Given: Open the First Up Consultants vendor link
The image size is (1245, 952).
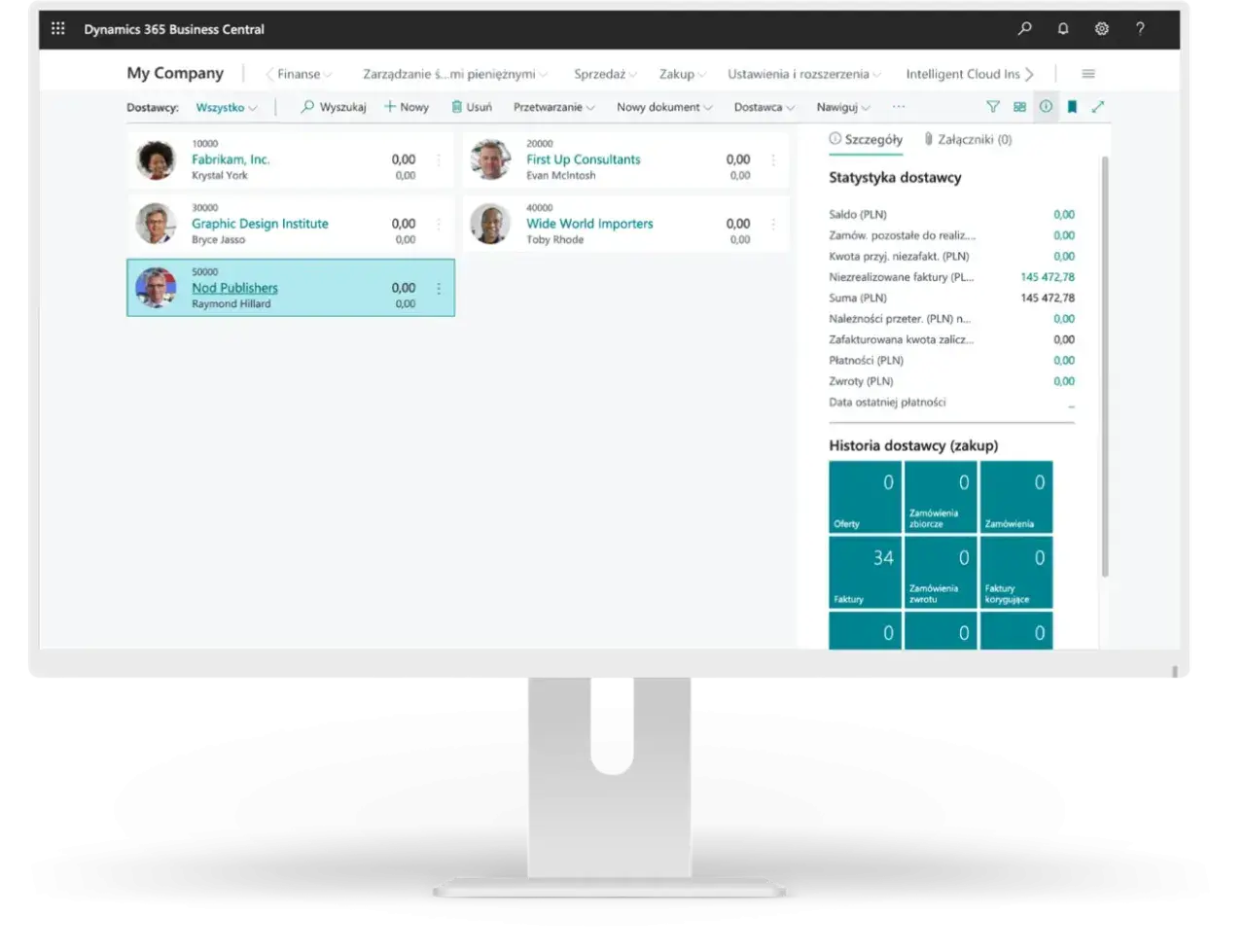Looking at the screenshot, I should click(584, 159).
